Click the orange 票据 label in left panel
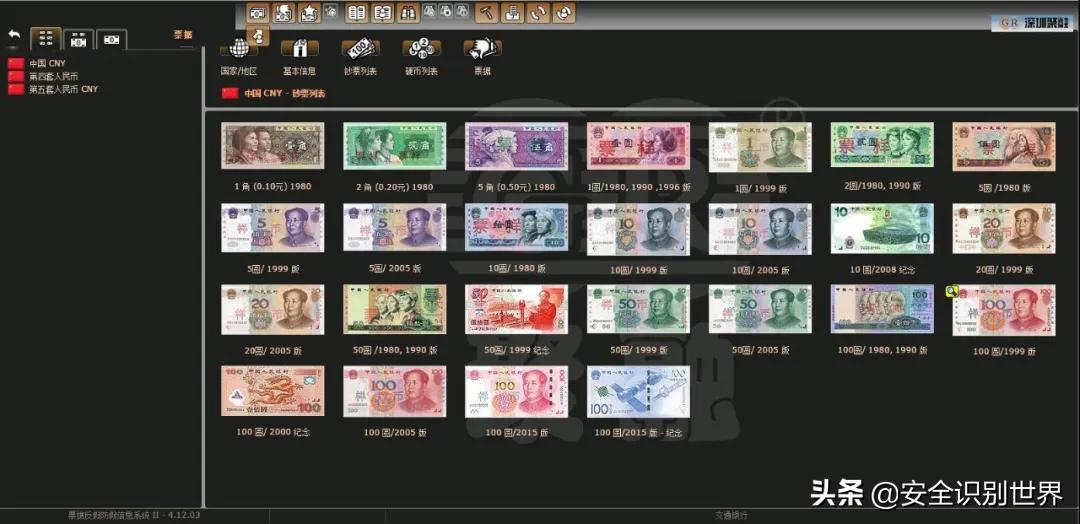The width and height of the screenshot is (1080, 524). 183,34
